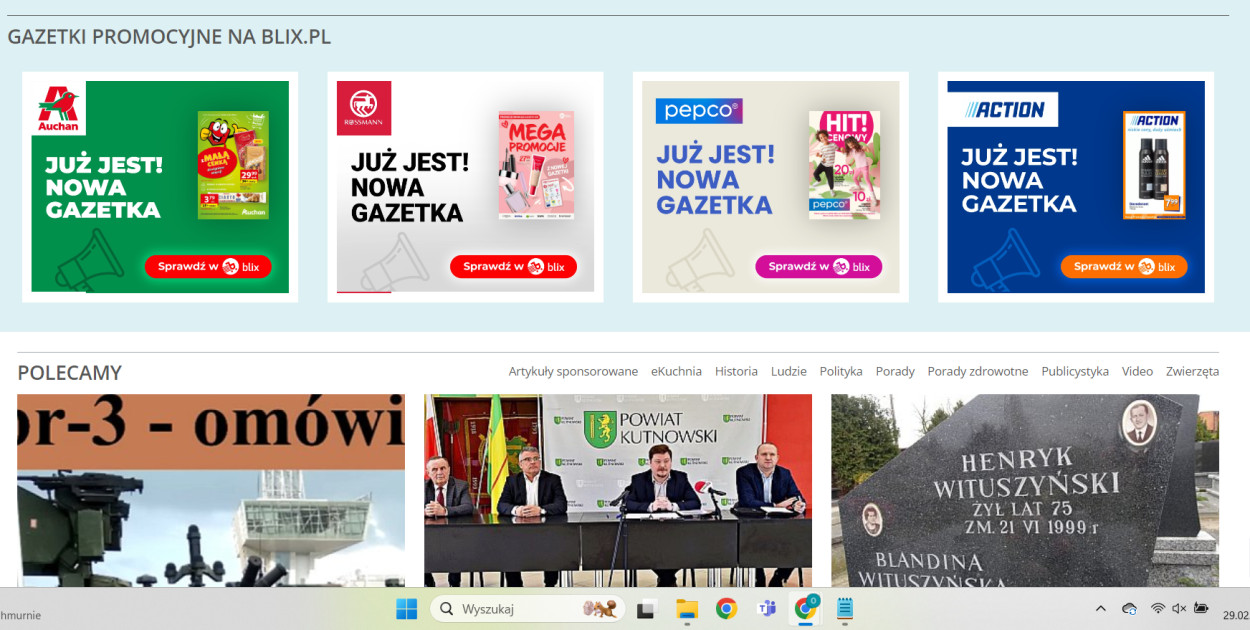The image size is (1250, 630).
Task: Click the Action logo on the blue banner
Action: click(x=1002, y=110)
